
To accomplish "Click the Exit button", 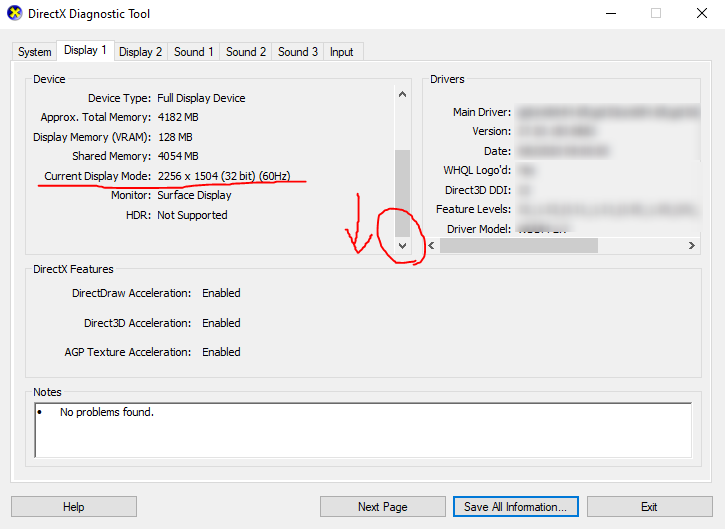I will click(x=649, y=507).
